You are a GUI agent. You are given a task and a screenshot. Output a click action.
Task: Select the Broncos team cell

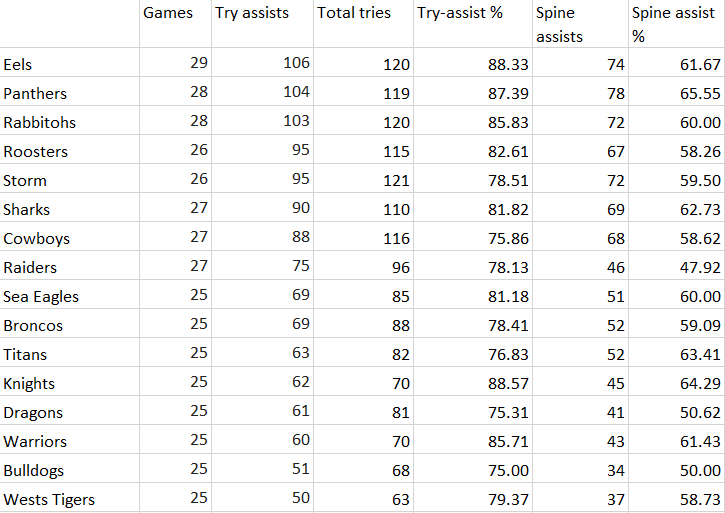(x=33, y=326)
